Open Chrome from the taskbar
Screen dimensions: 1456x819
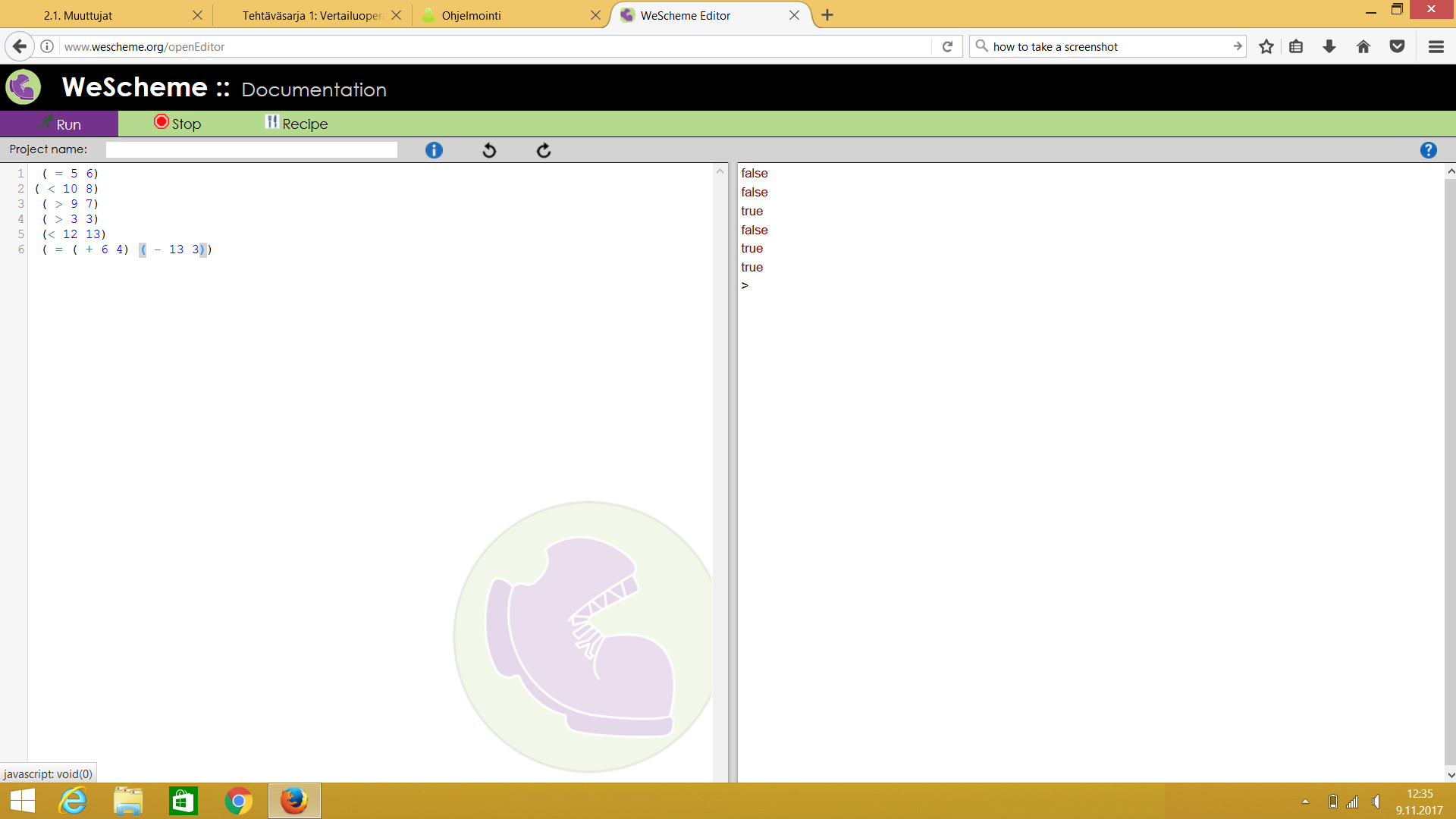pyautogui.click(x=239, y=801)
